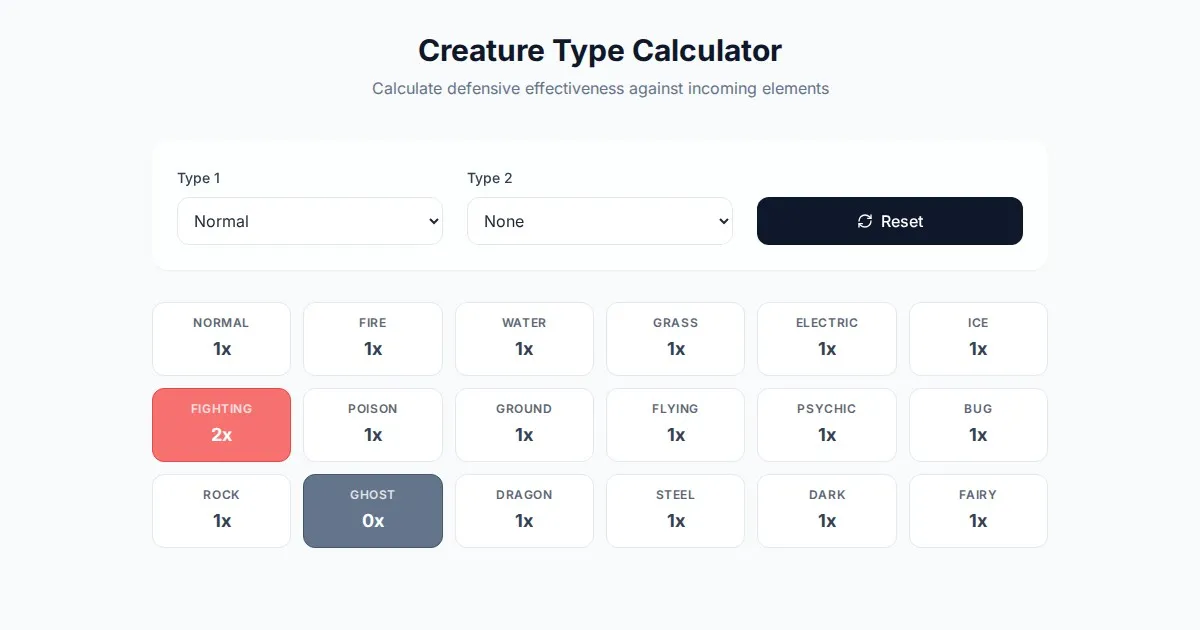Screen dimensions: 1200x630
Task: Select the Flying type card
Action: coord(676,425)
